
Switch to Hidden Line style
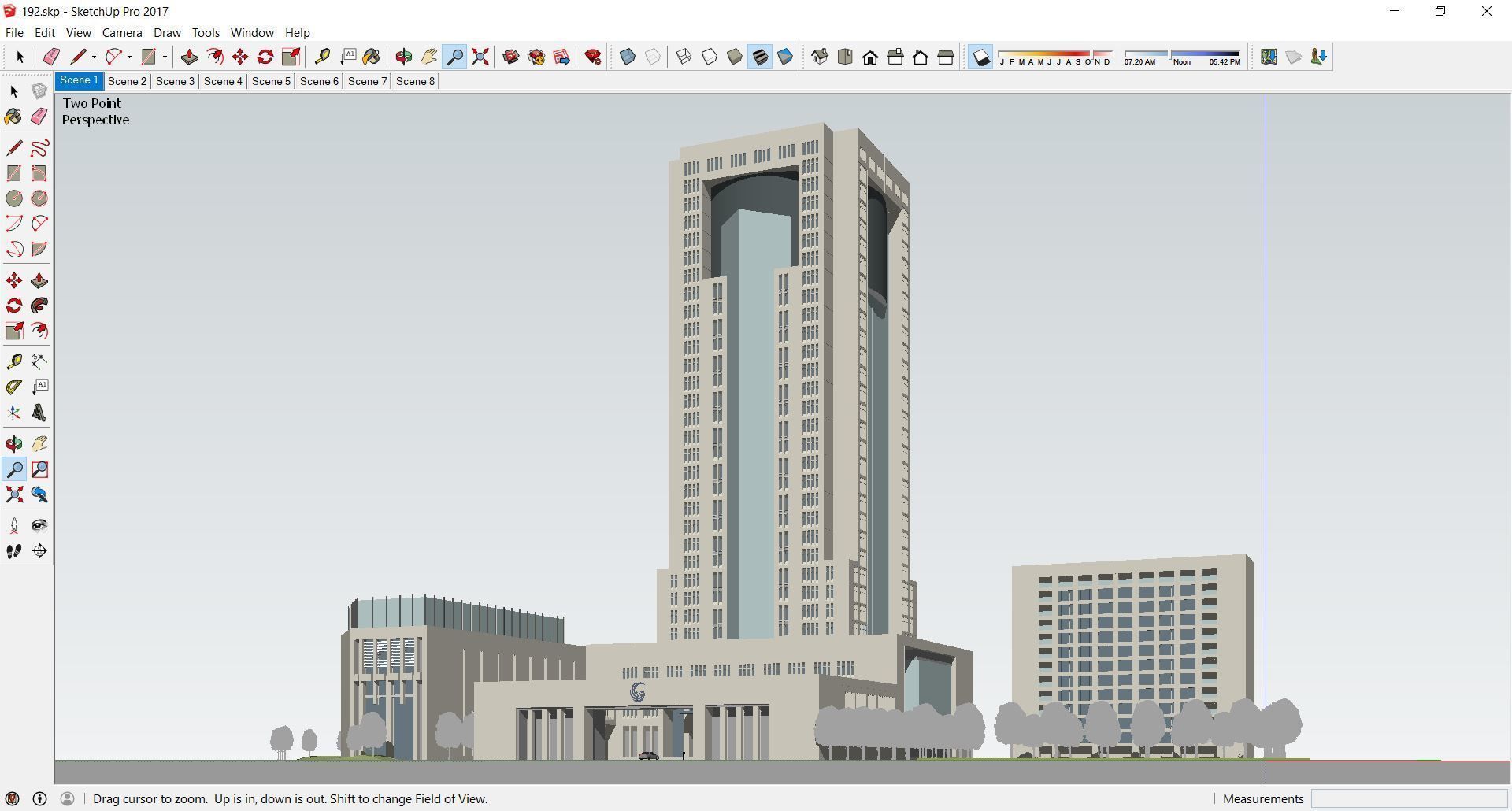(x=709, y=57)
